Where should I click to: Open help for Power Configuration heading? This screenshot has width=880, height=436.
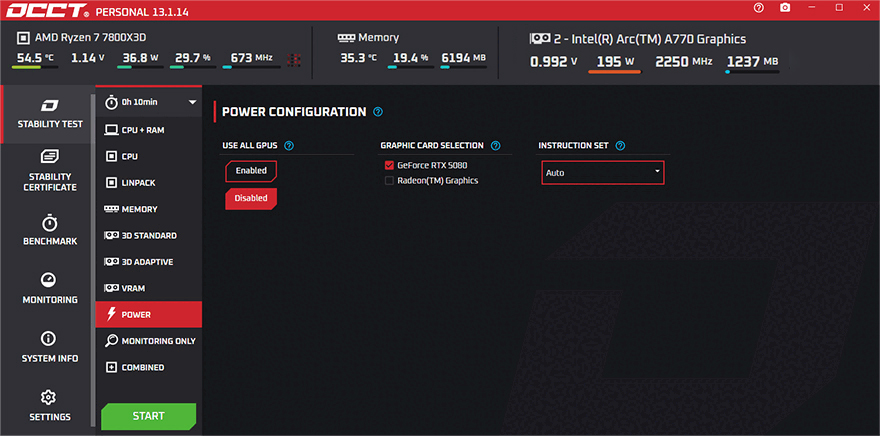(378, 112)
